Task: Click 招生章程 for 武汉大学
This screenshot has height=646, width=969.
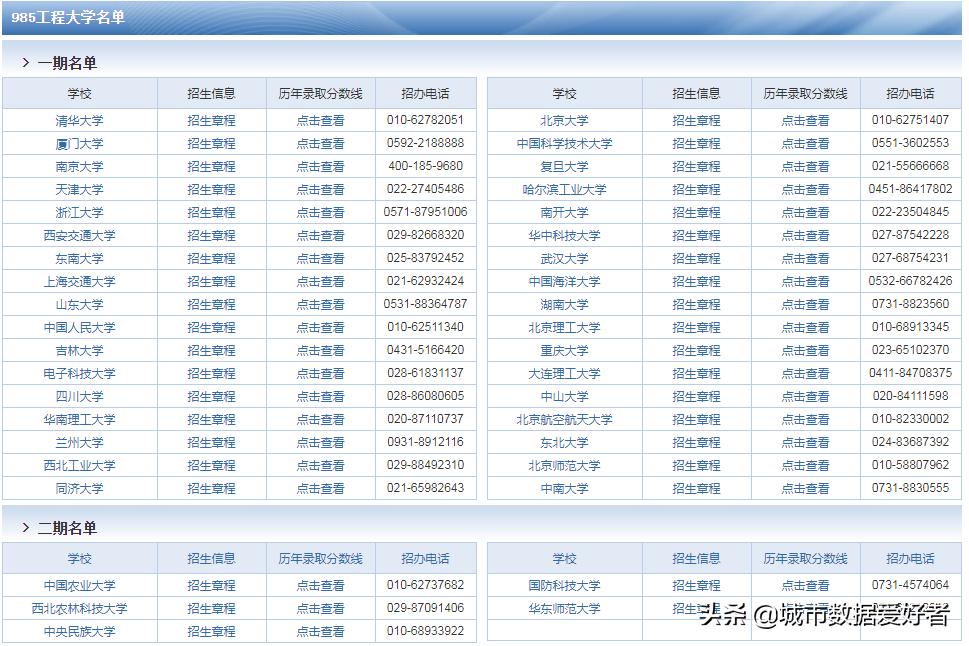Action: (696, 258)
